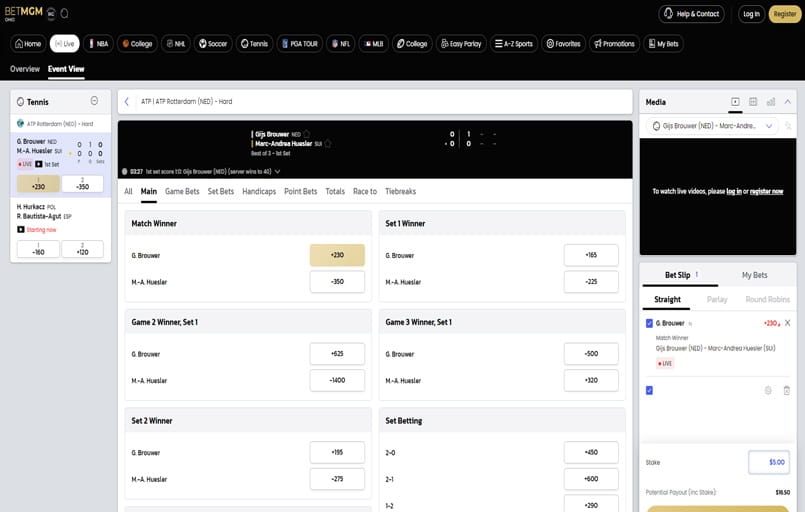Open the Home navigation item
Image resolution: width=805 pixels, height=512 pixels.
coord(28,44)
